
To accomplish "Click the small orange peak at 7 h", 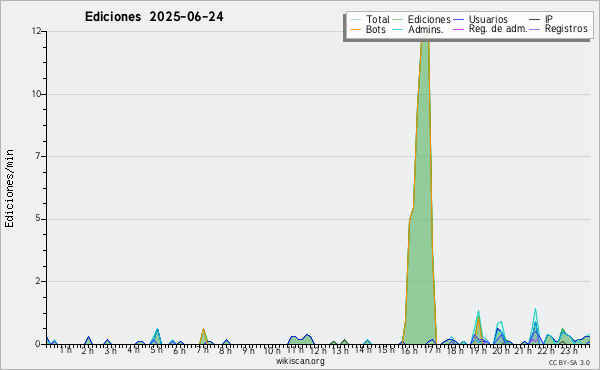I will (203, 336).
